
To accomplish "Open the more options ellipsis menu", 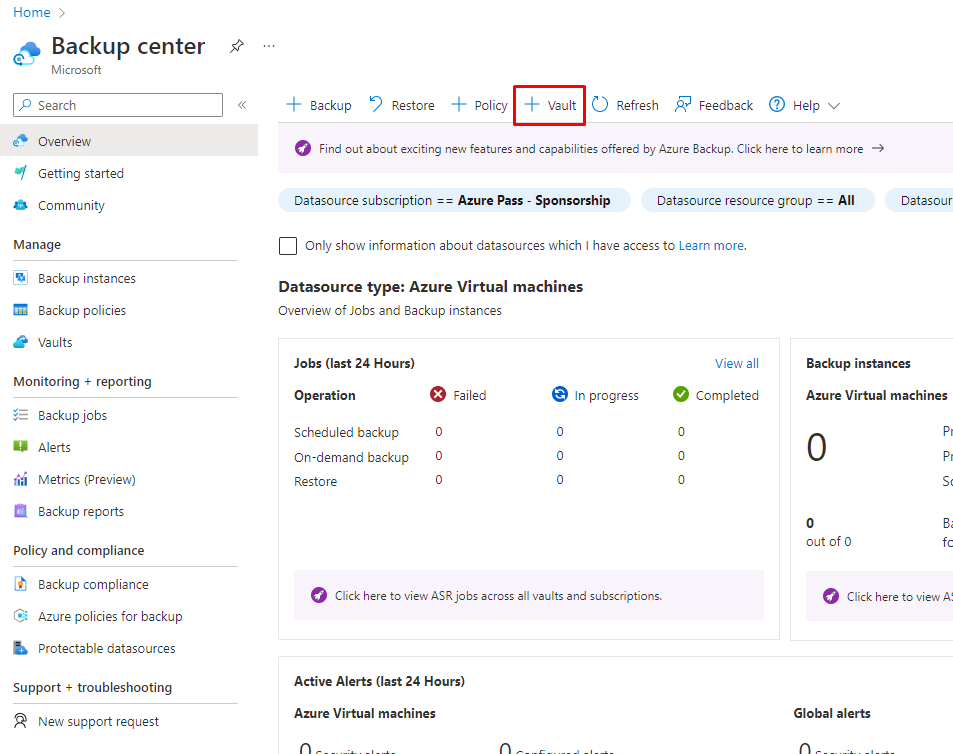I will (x=269, y=46).
